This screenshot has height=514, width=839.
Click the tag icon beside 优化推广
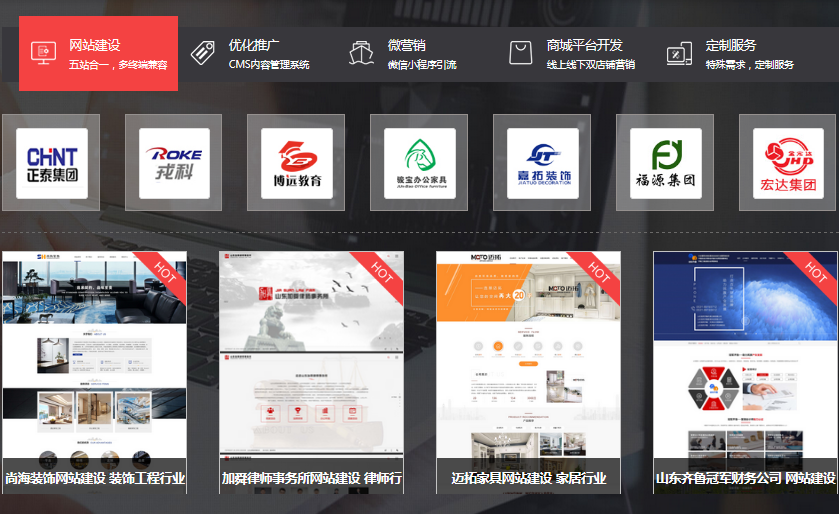202,52
